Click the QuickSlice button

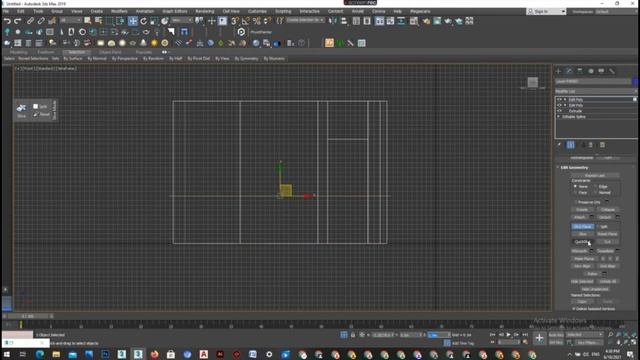pyautogui.click(x=582, y=242)
